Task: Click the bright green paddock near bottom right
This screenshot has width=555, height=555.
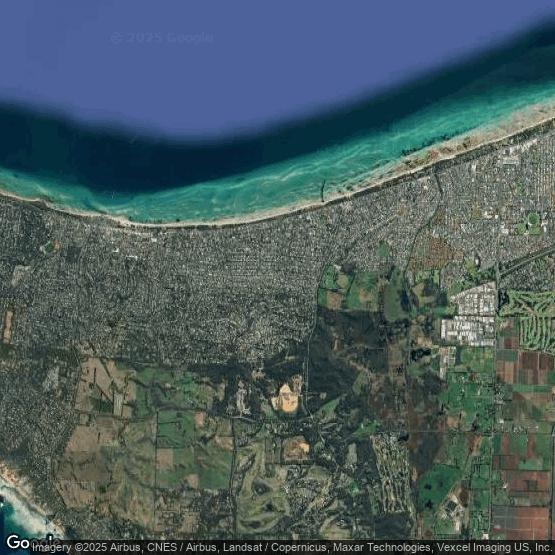Action: tap(439, 484)
